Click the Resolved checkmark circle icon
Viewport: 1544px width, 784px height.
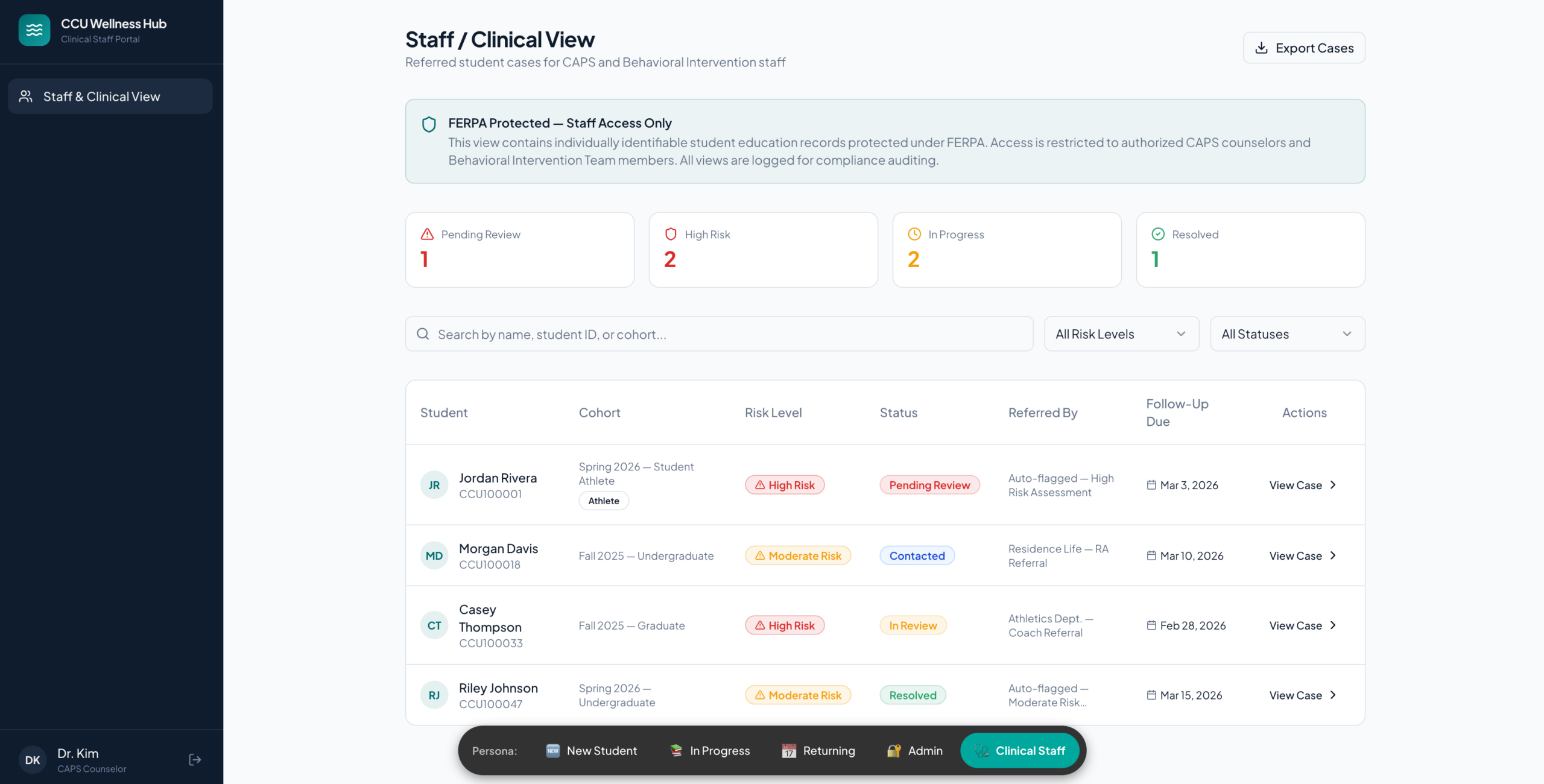tap(1158, 234)
